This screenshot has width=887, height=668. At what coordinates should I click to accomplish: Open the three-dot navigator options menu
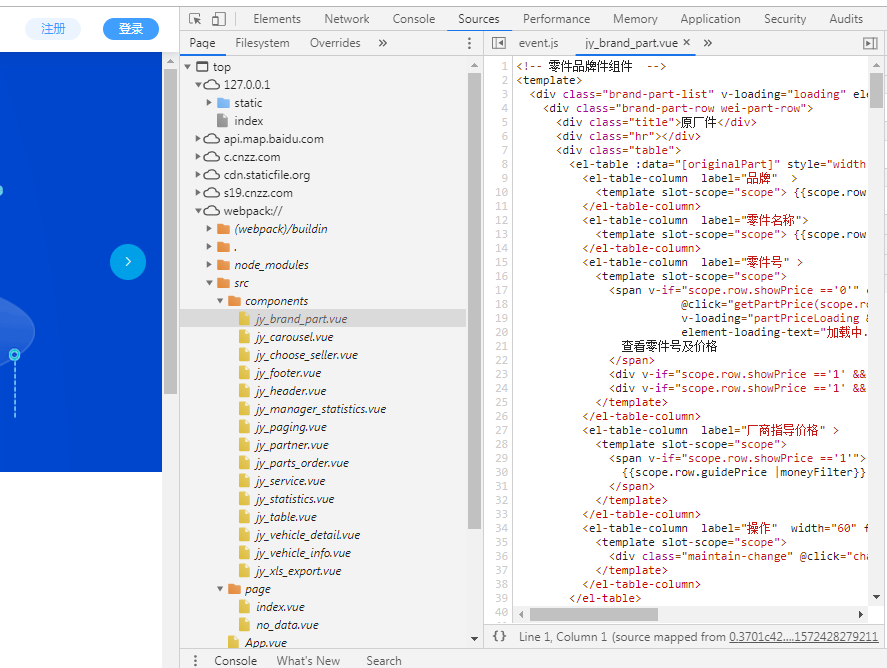pos(469,44)
